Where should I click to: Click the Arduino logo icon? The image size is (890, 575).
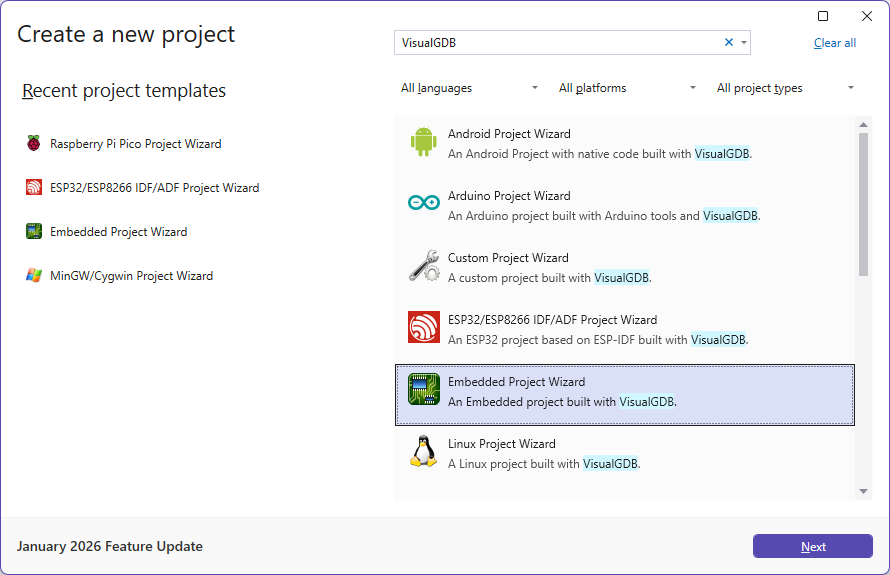(424, 204)
